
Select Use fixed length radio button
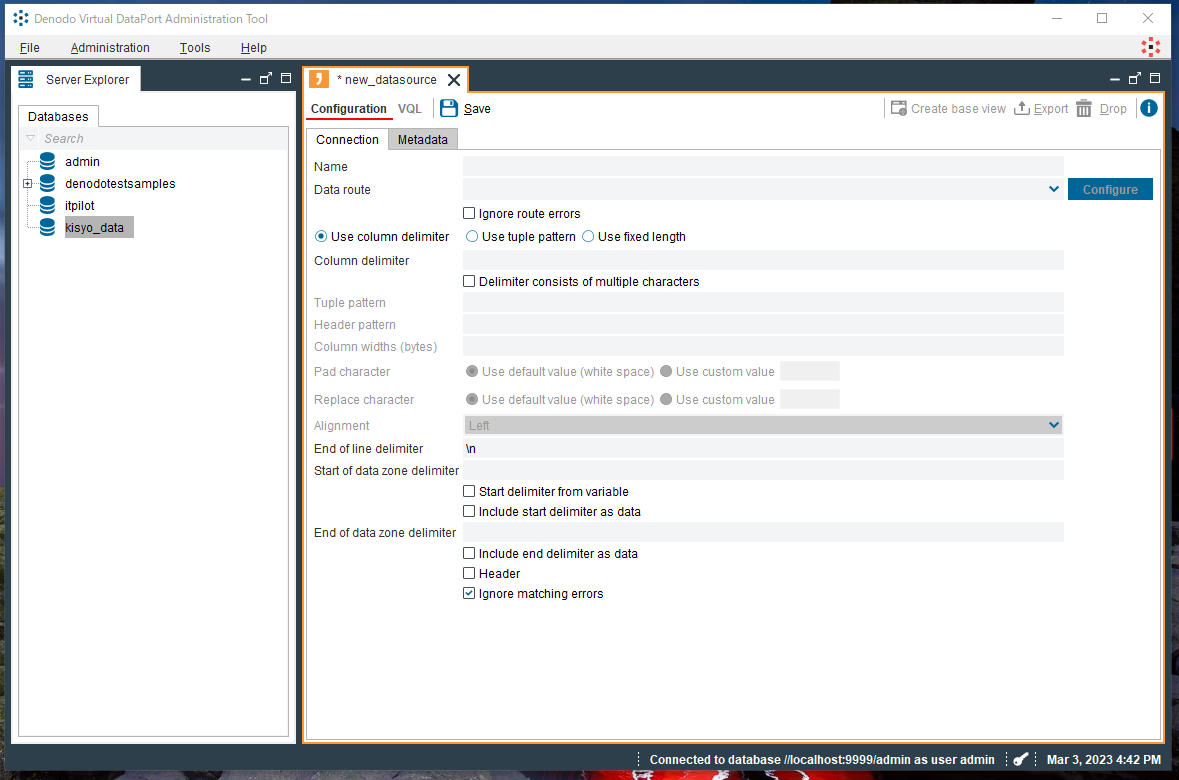[588, 236]
